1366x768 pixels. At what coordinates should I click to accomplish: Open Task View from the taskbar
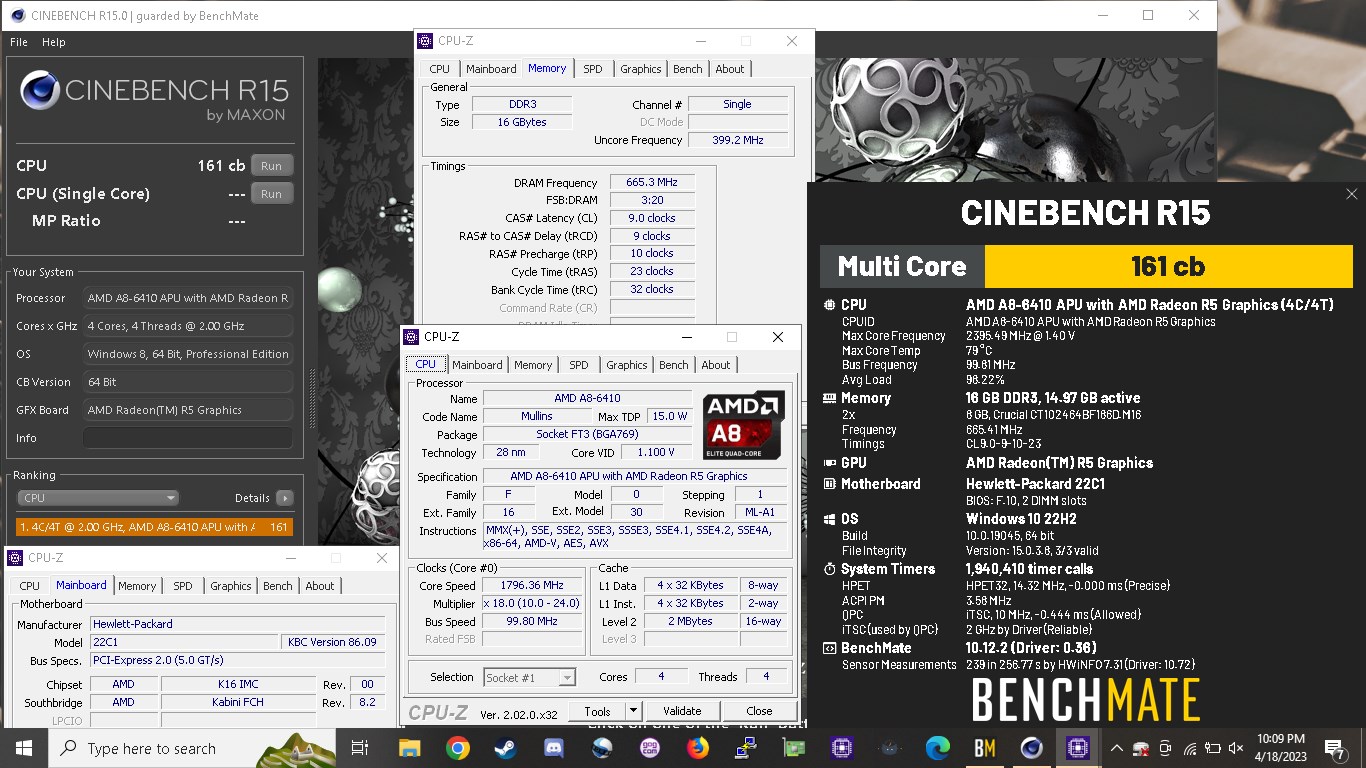[360, 748]
